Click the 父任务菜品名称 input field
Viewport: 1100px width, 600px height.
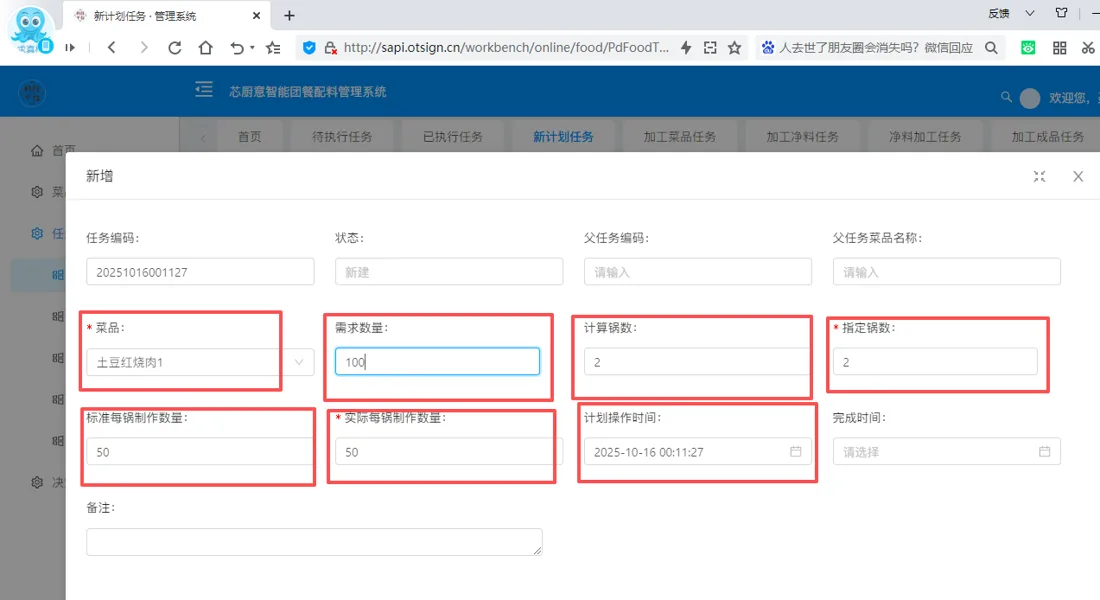[x=947, y=272]
